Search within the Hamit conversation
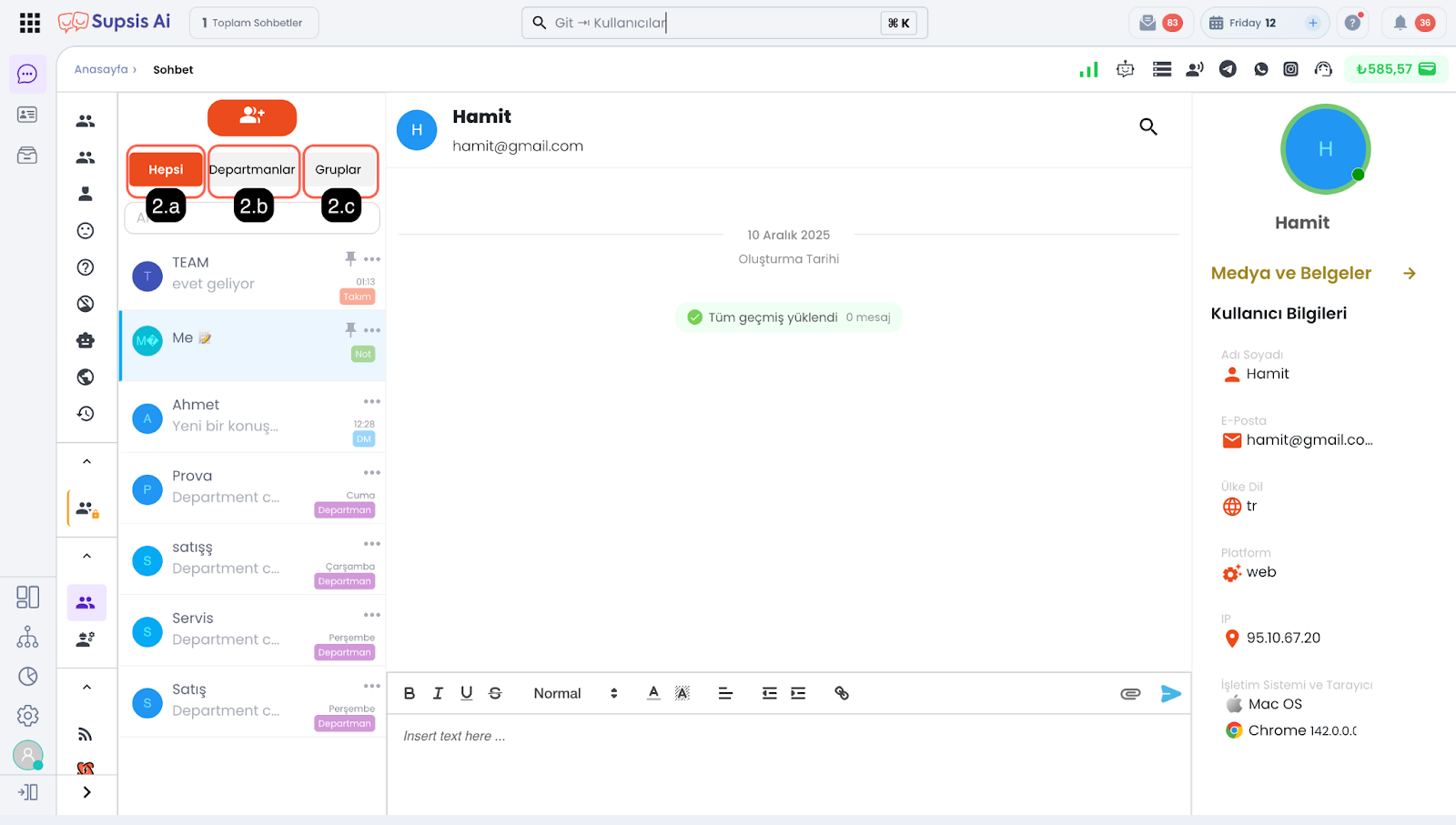This screenshot has height=825, width=1456. 1148,127
